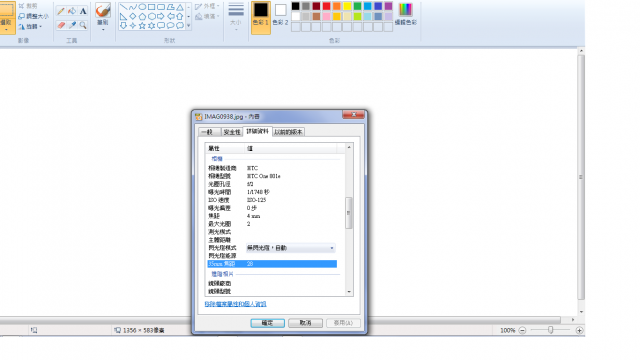Select the Color picker eyedropper tool
Viewport: 640px width, 360px height.
coord(72,25)
